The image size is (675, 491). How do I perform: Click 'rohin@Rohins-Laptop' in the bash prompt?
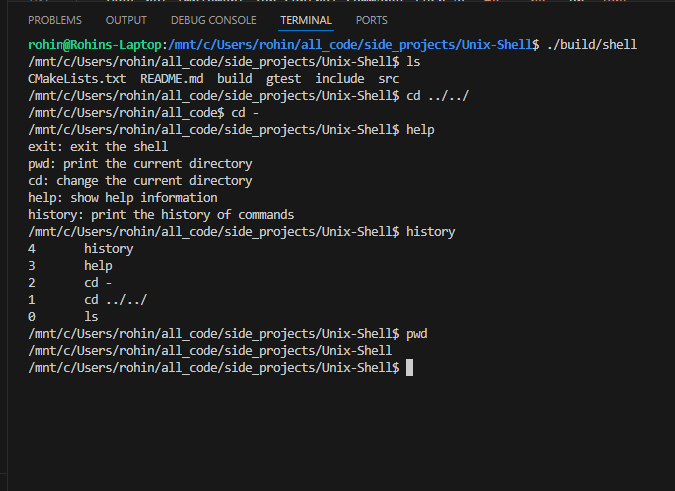95,45
